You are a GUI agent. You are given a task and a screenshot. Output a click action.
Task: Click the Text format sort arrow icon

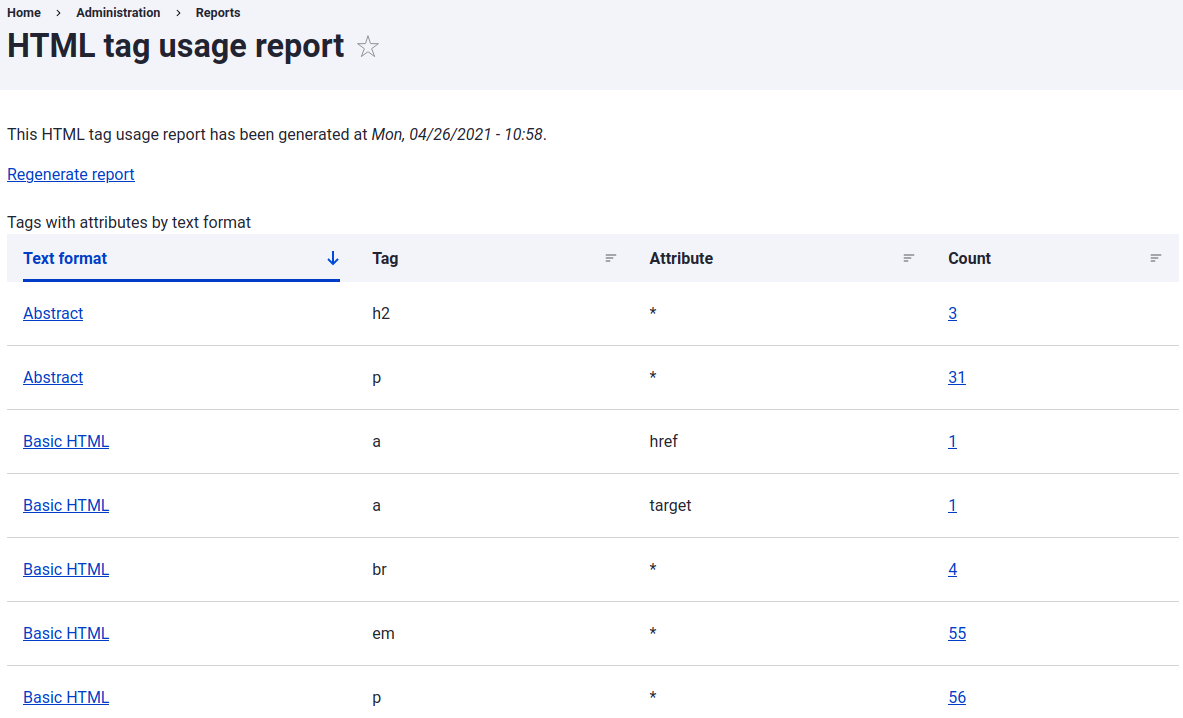tap(333, 258)
